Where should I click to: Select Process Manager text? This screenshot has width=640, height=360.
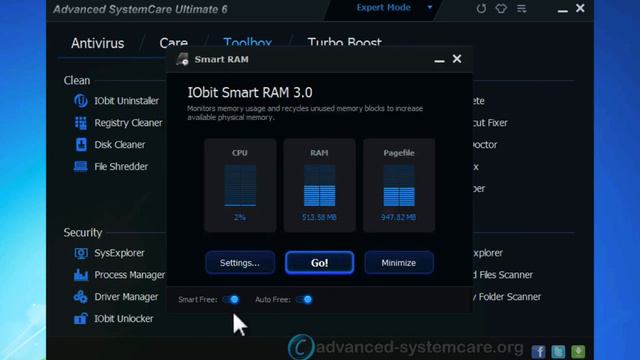click(130, 275)
